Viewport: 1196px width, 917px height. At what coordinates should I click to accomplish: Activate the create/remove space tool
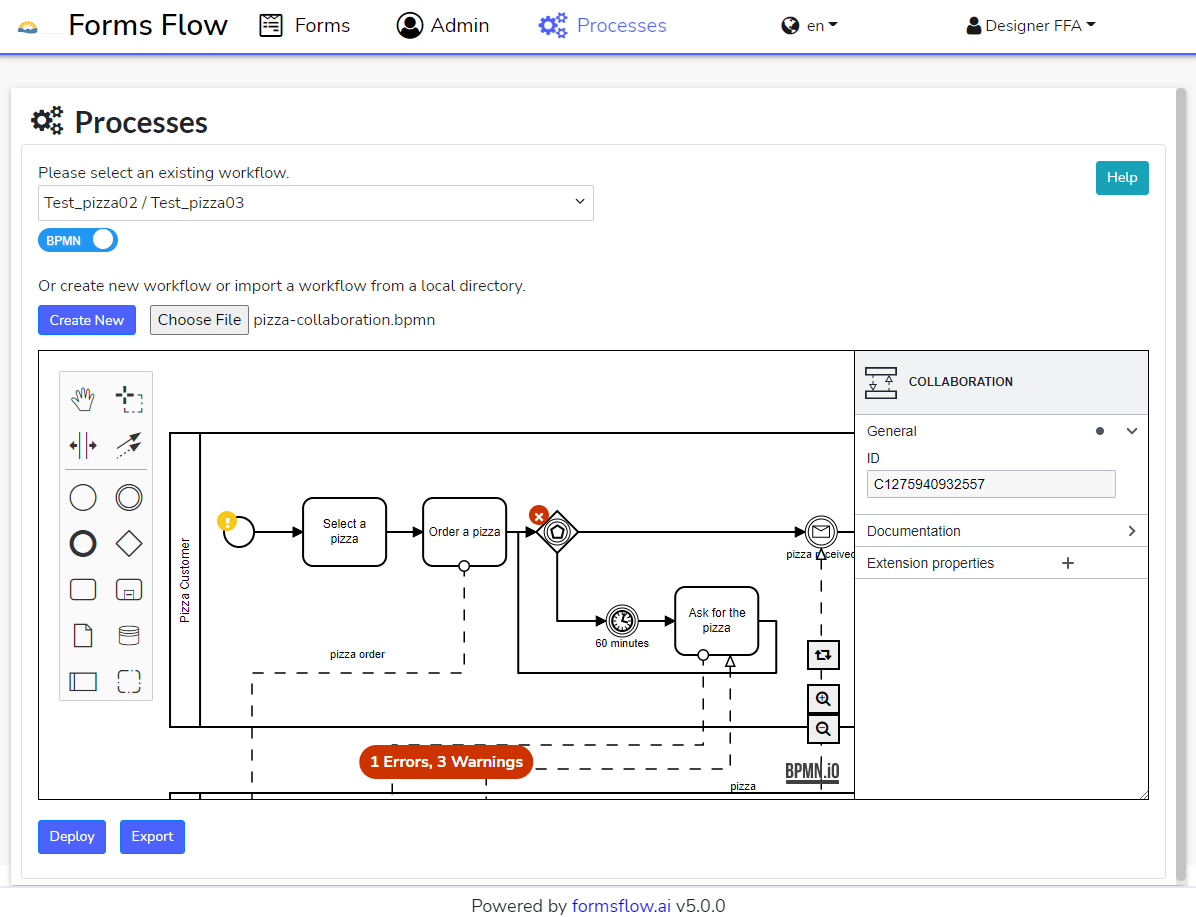[x=83, y=446]
